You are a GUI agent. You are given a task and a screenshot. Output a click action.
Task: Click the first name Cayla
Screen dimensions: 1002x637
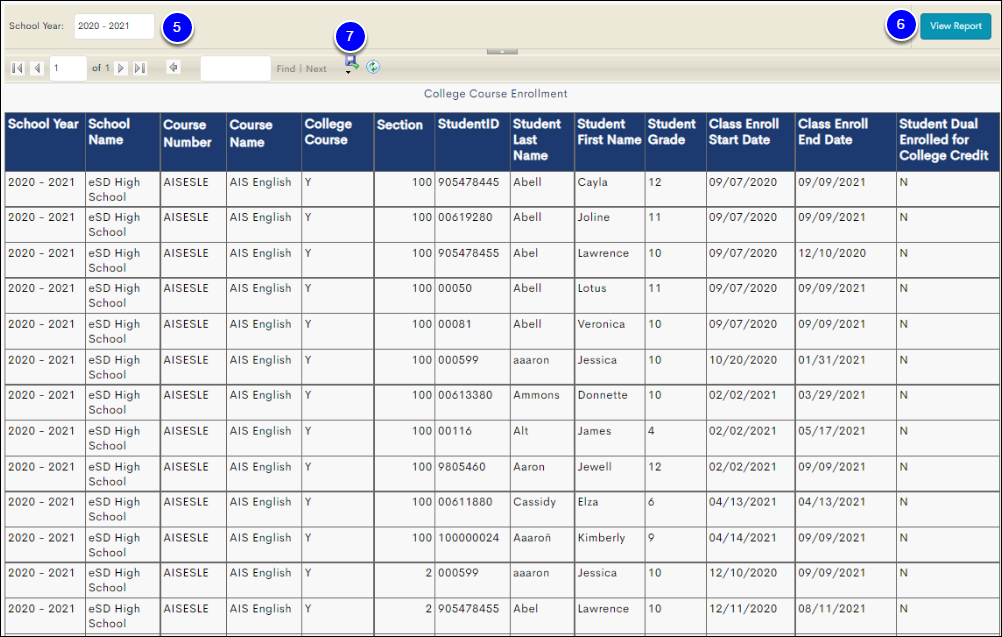click(x=592, y=182)
